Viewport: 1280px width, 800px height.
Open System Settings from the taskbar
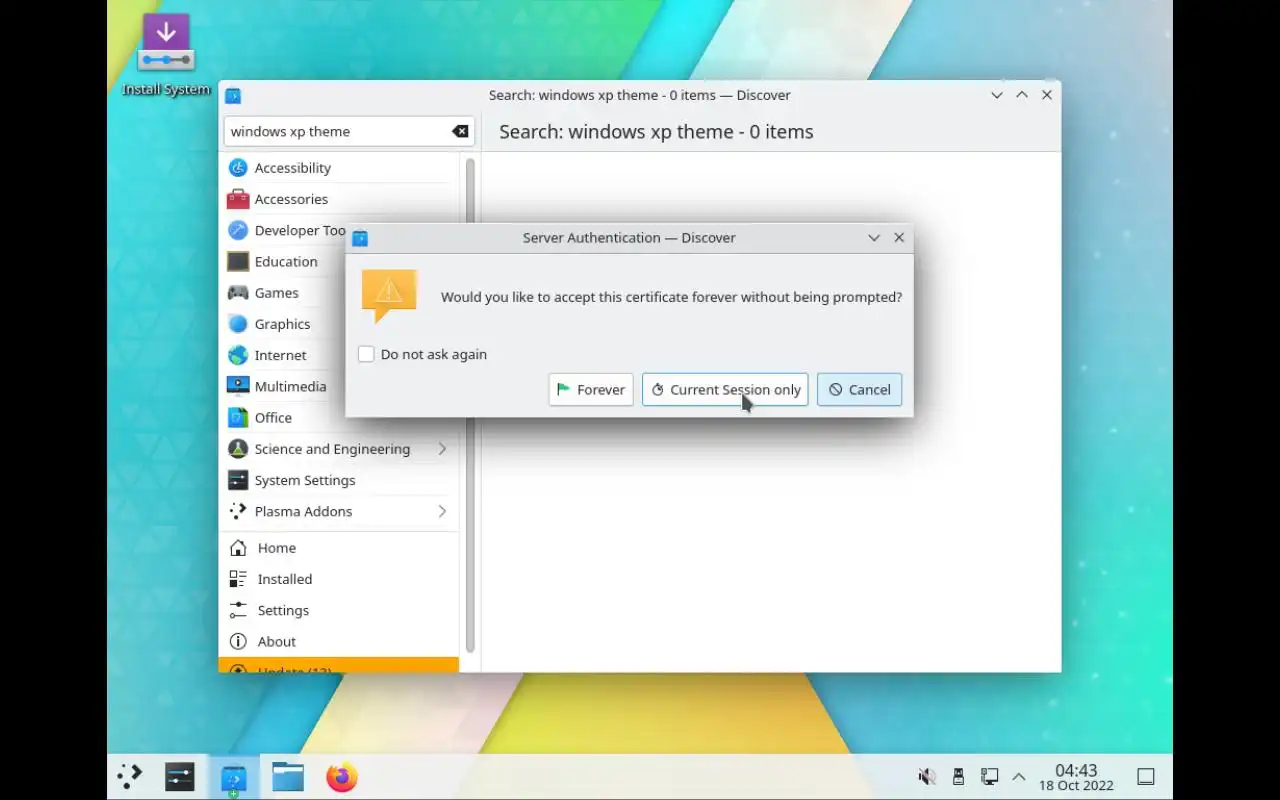coord(180,777)
